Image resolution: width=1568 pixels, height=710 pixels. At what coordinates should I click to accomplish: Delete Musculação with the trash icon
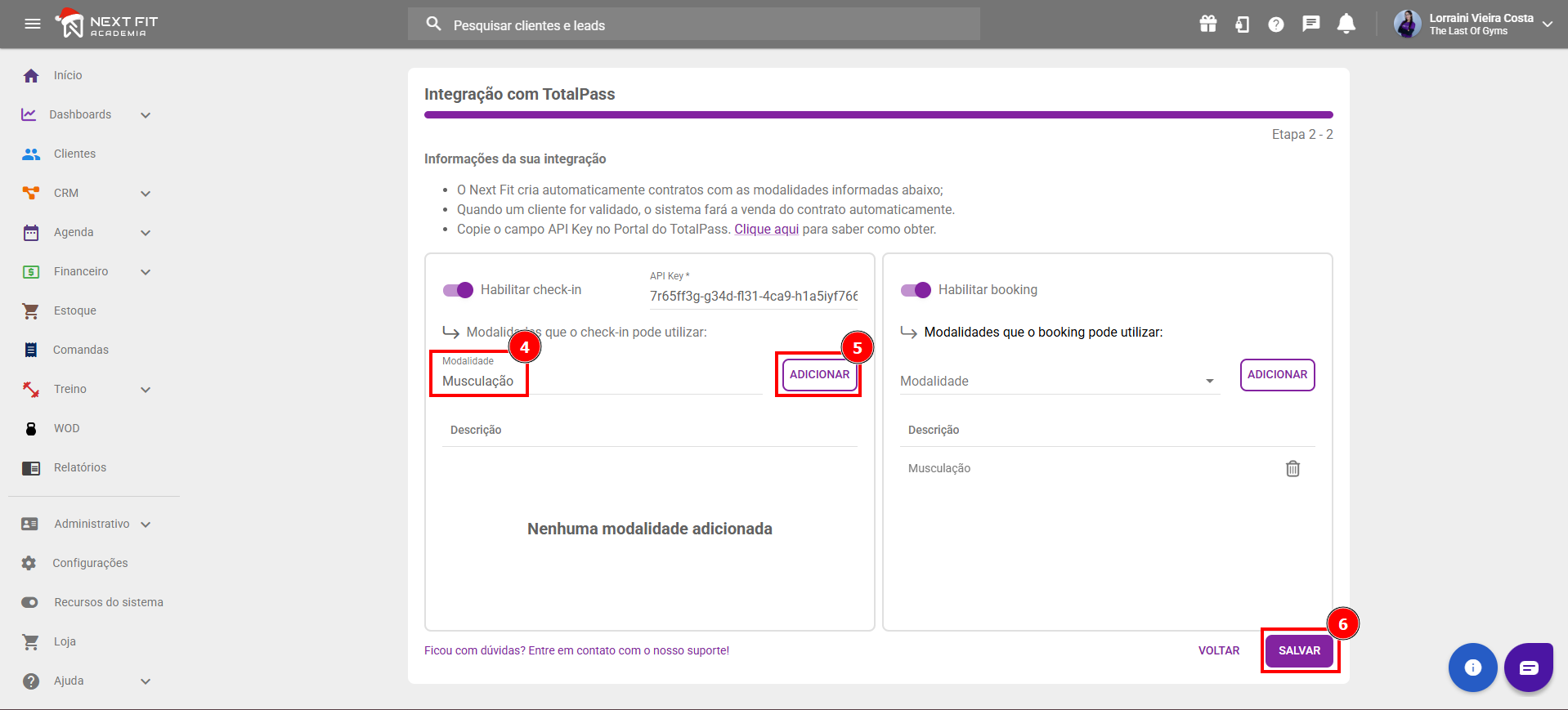tap(1292, 468)
